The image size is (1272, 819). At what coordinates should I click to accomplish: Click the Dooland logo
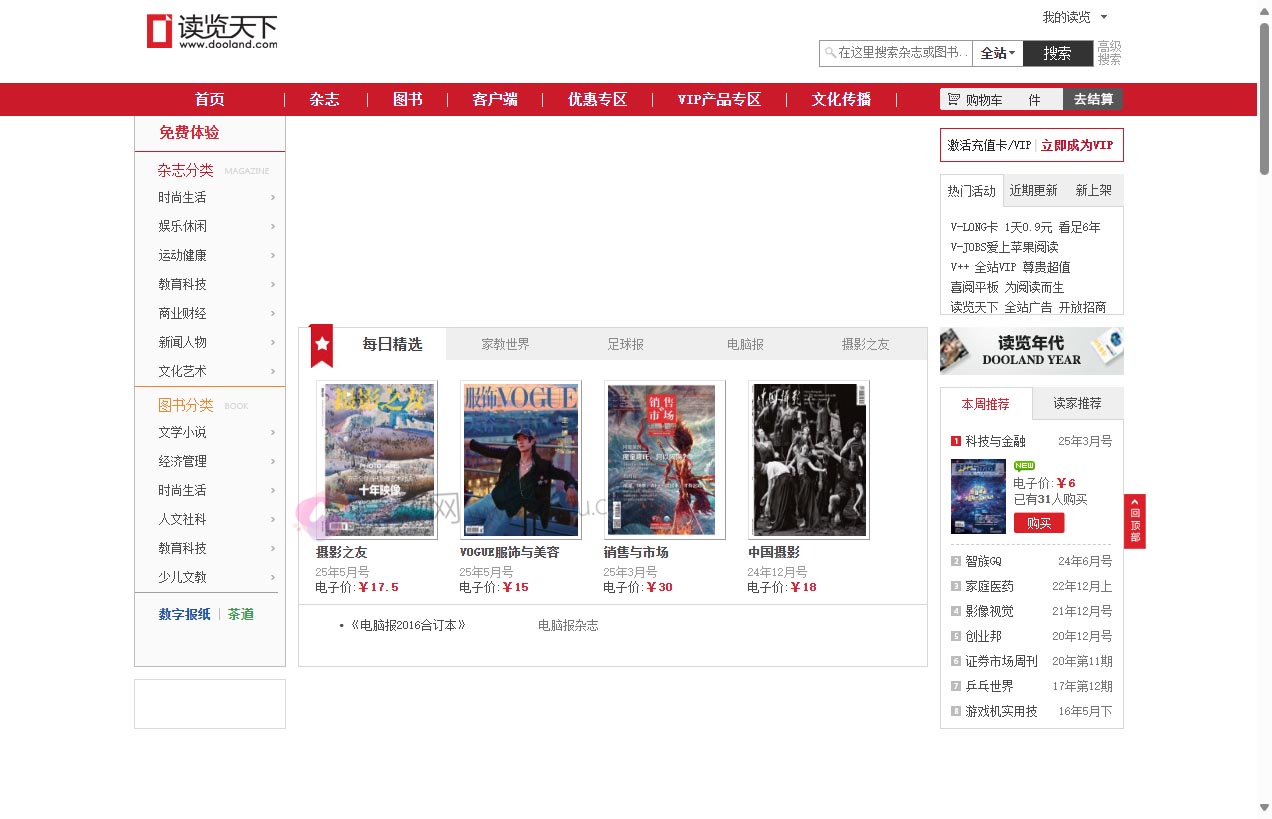[x=212, y=31]
